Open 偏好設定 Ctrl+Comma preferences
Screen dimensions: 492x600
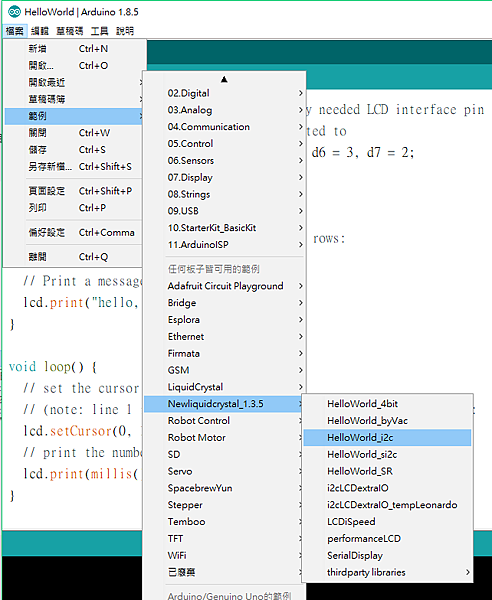point(73,232)
